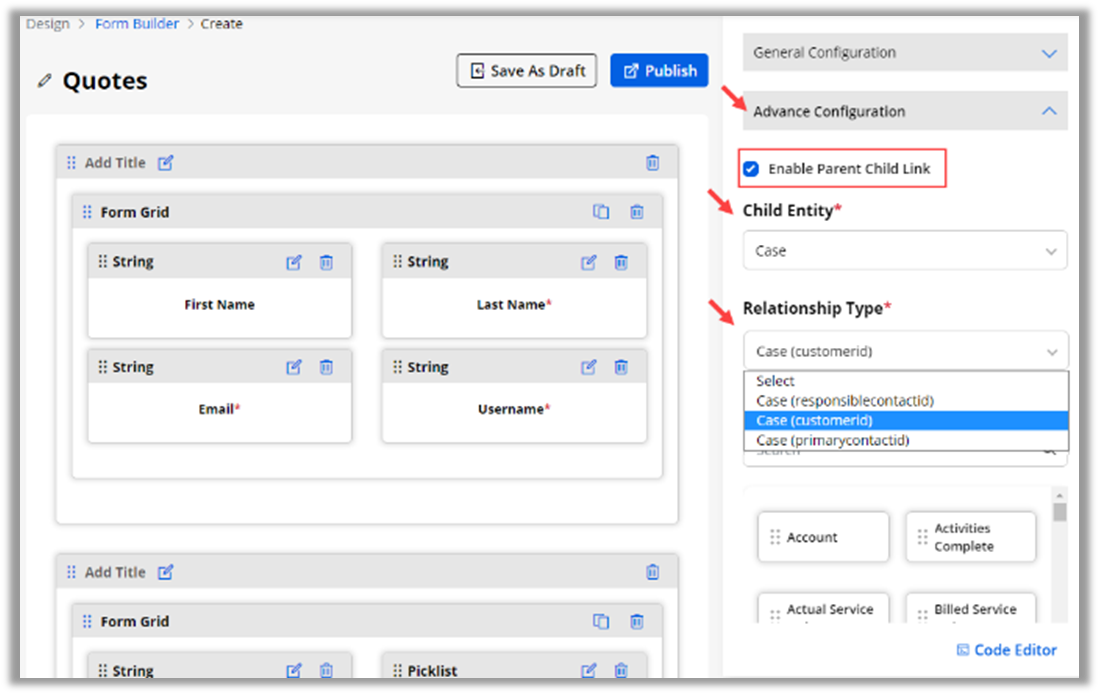
Task: Choose Case (primarycontactid) from list
Action: (833, 440)
